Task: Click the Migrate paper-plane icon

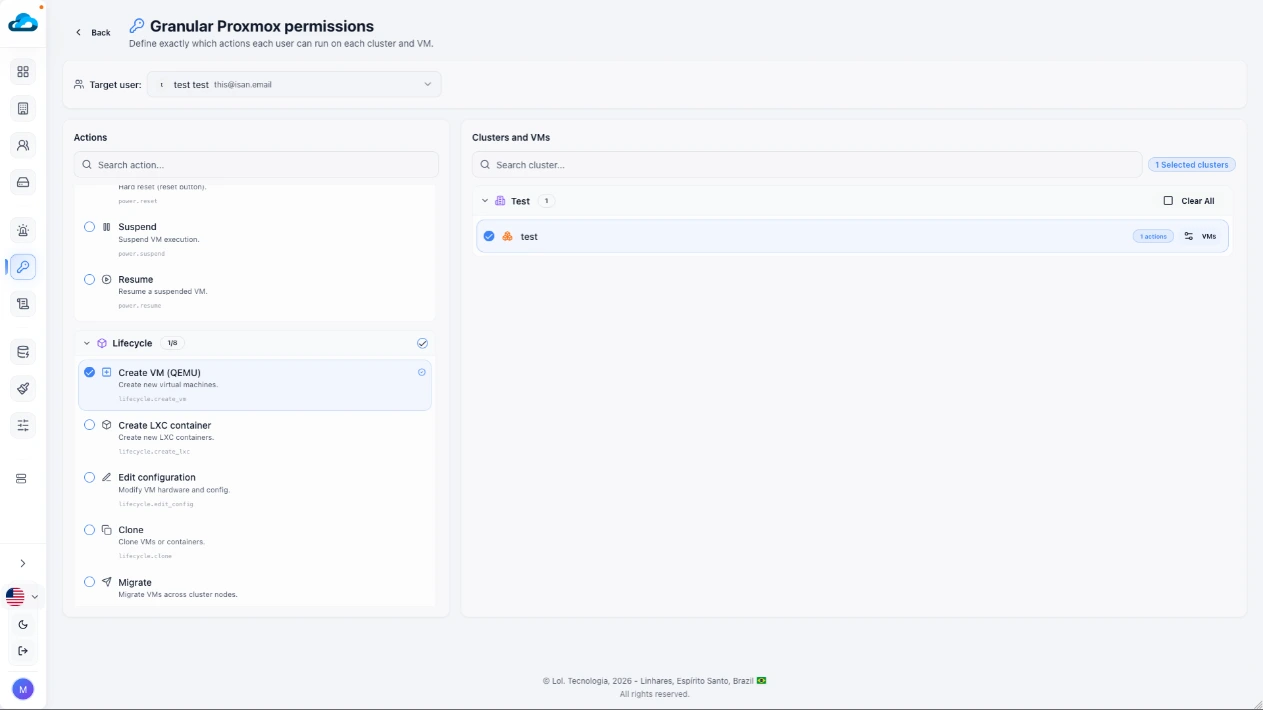Action: tap(107, 582)
